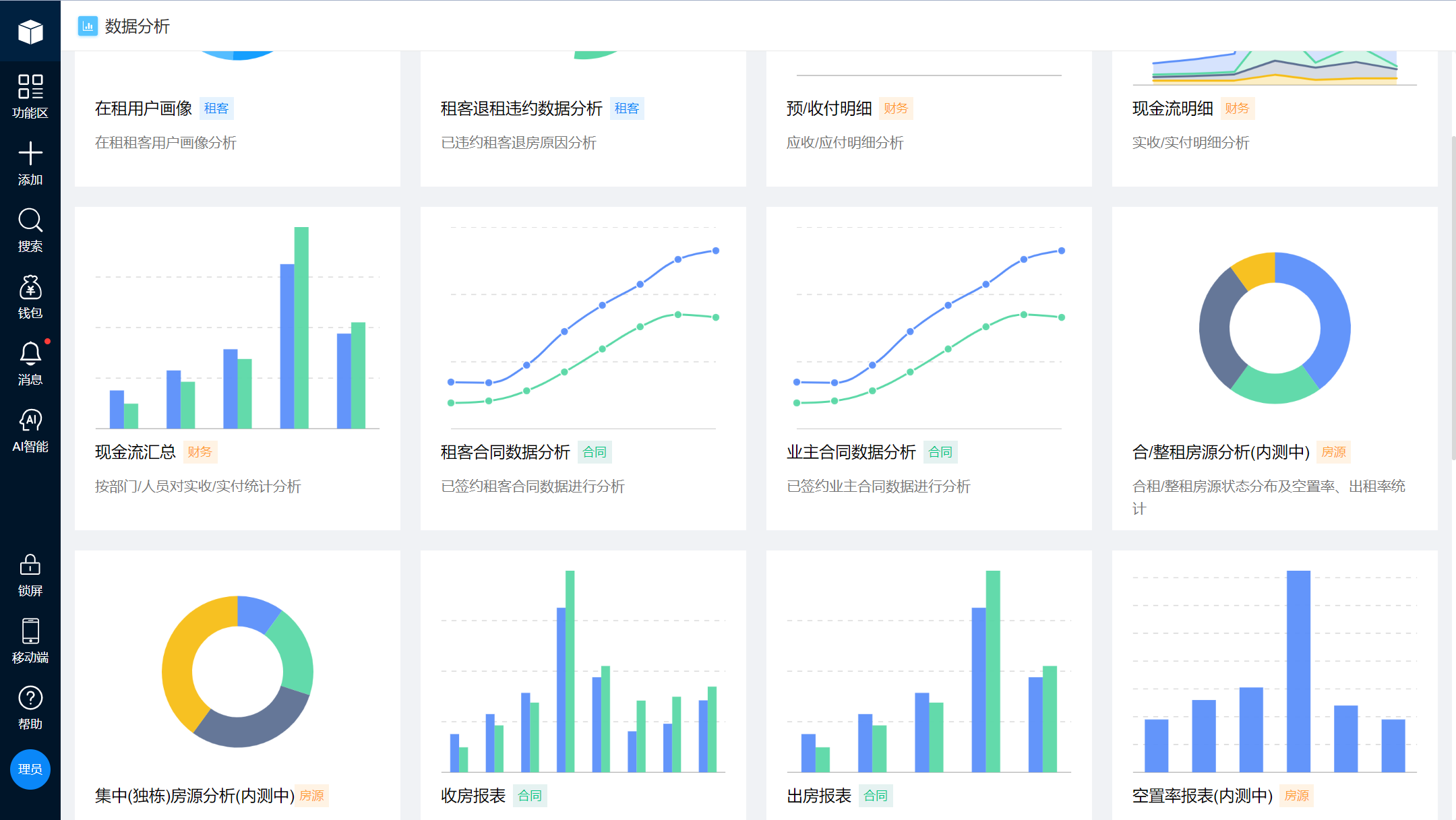The height and width of the screenshot is (820, 1456).
Task: Click 房源 tag beside 集中(独栋)房源分析
Action: point(311,796)
